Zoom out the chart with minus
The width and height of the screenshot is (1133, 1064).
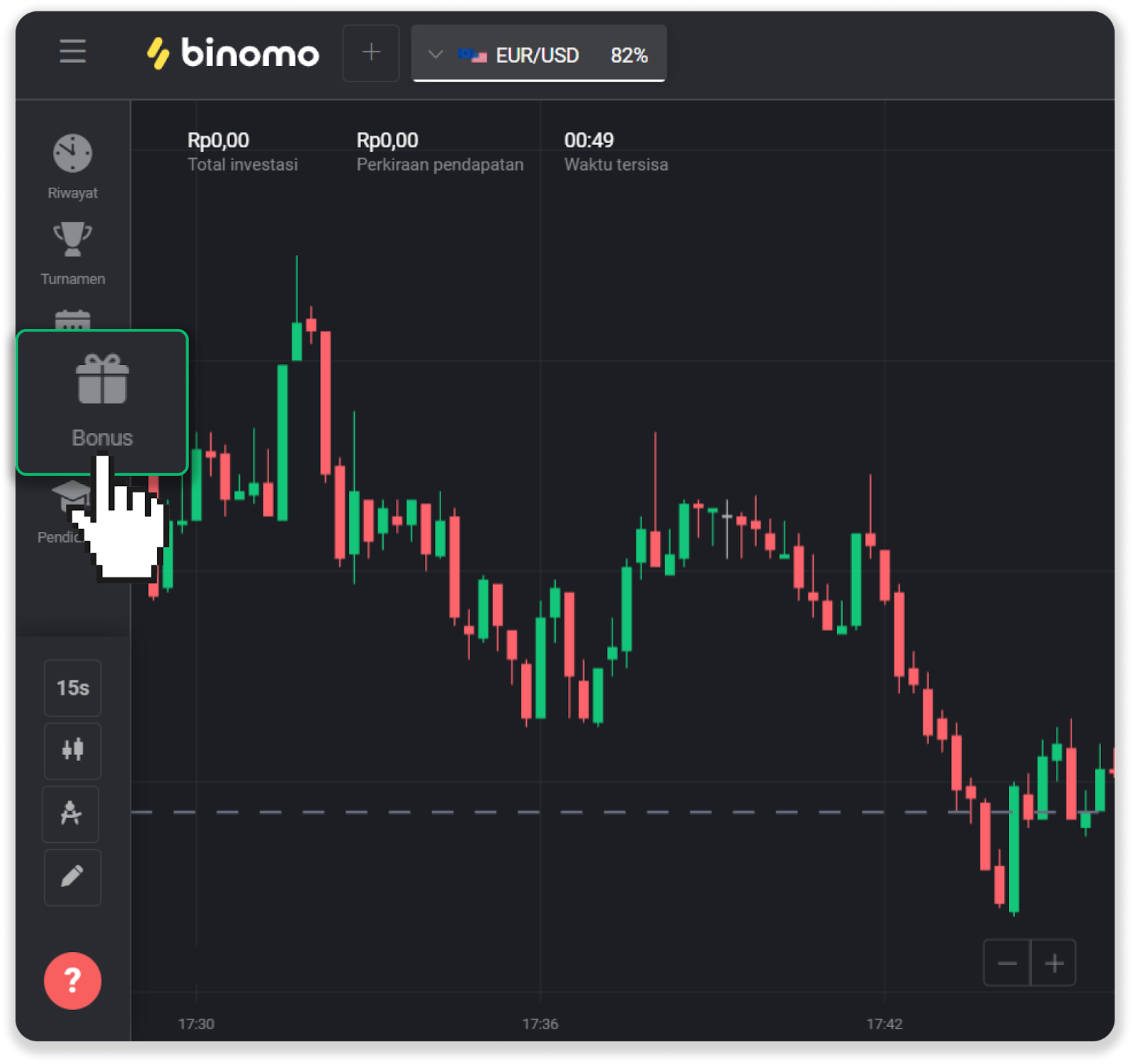pyautogui.click(x=1007, y=963)
